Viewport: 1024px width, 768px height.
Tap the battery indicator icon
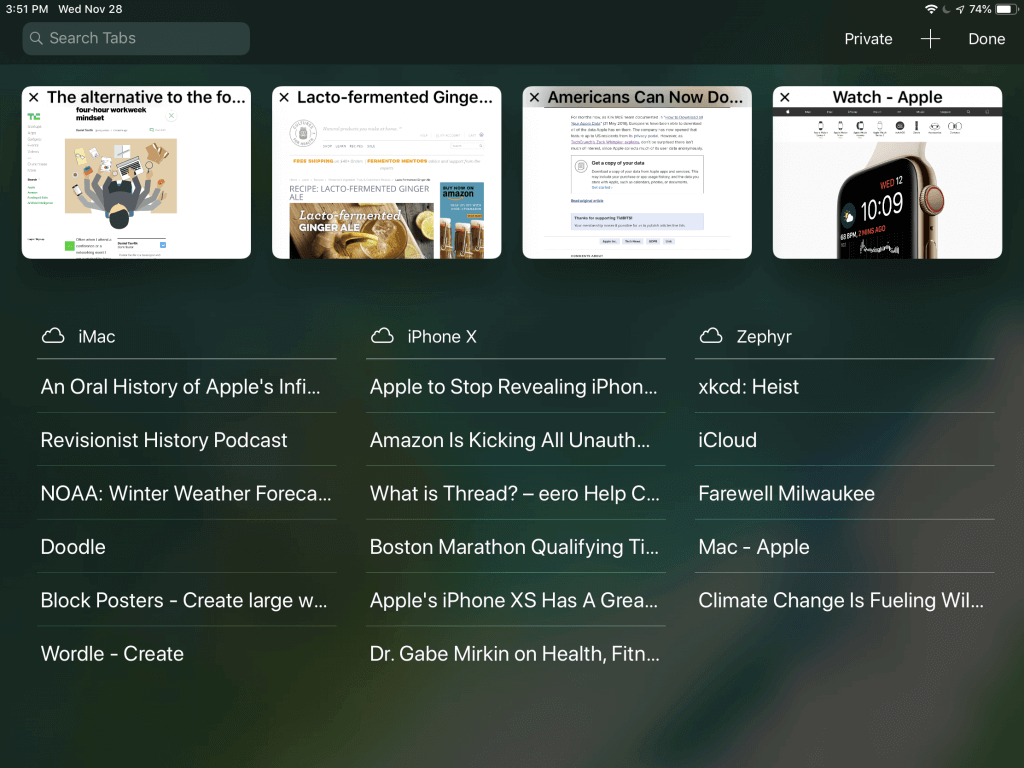(1006, 9)
